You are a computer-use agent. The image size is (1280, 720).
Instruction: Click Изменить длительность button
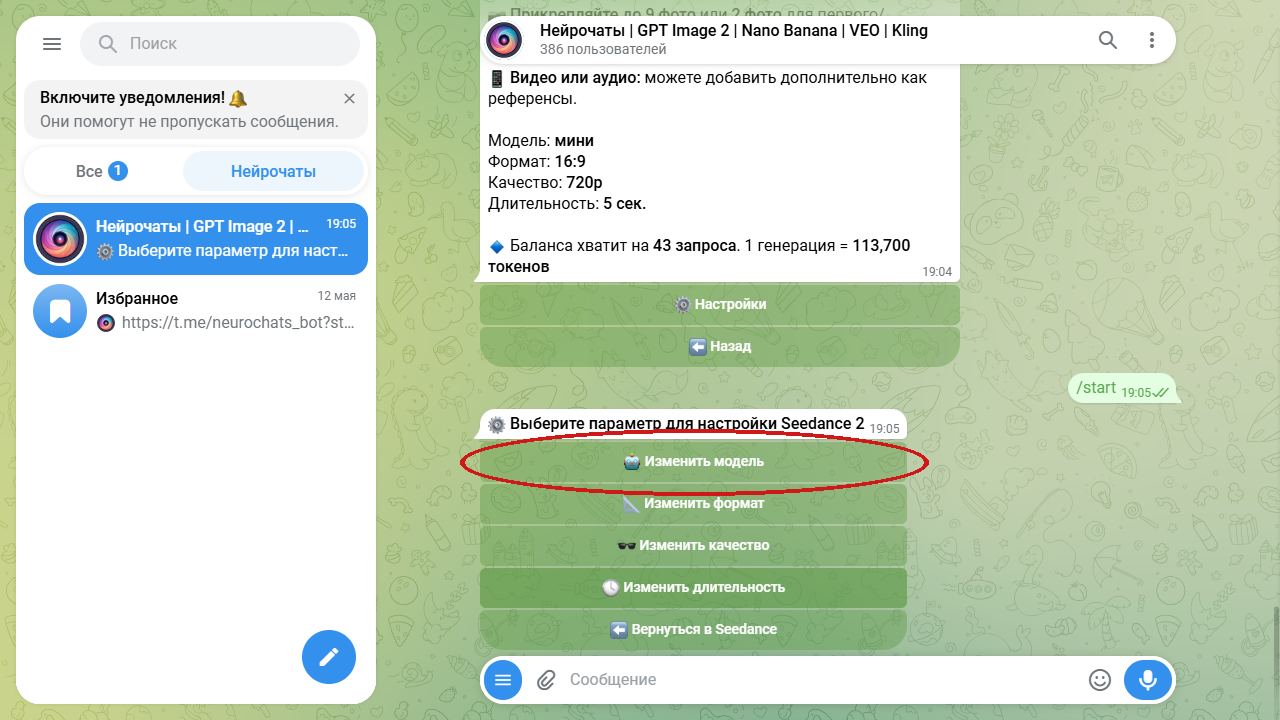[693, 588]
